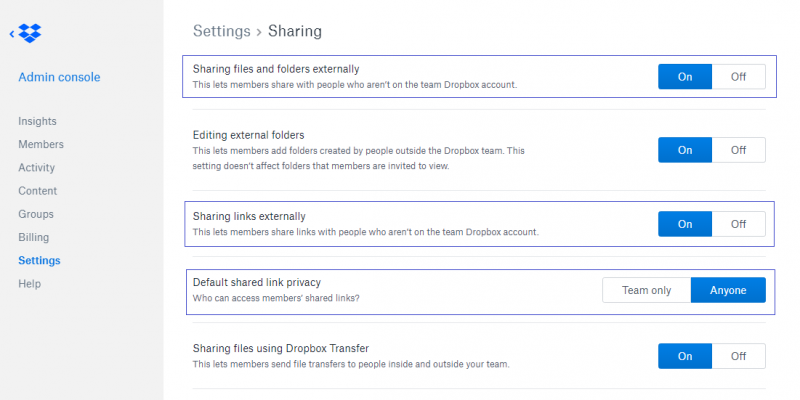
Task: Enable Editing external folders with On
Action: (x=685, y=150)
